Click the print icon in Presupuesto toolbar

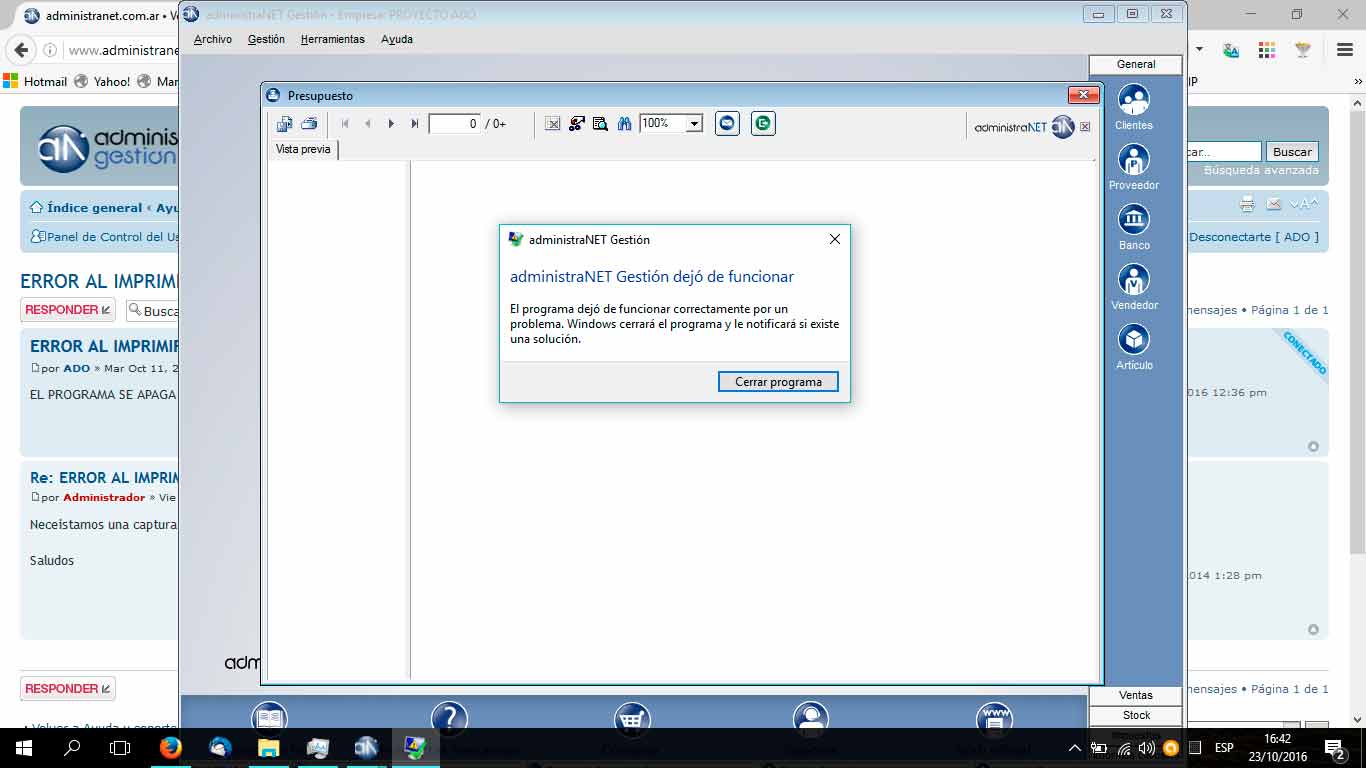click(309, 124)
